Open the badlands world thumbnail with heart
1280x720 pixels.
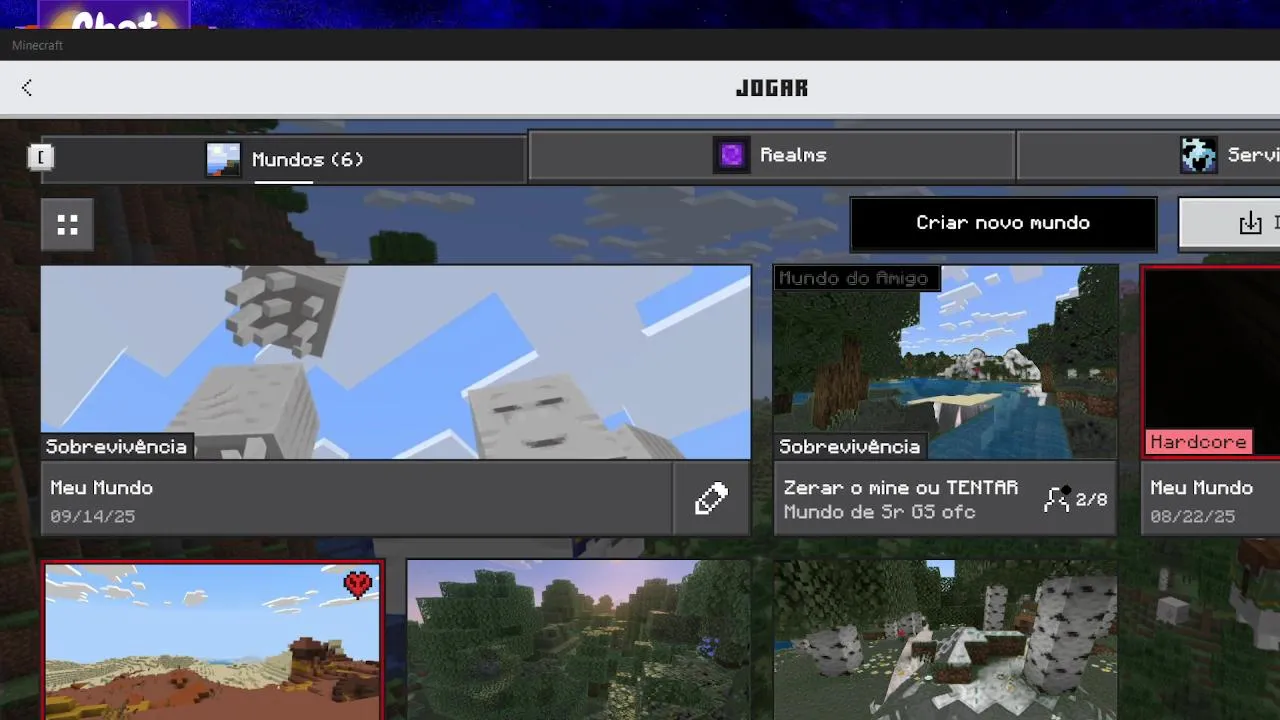(x=213, y=641)
